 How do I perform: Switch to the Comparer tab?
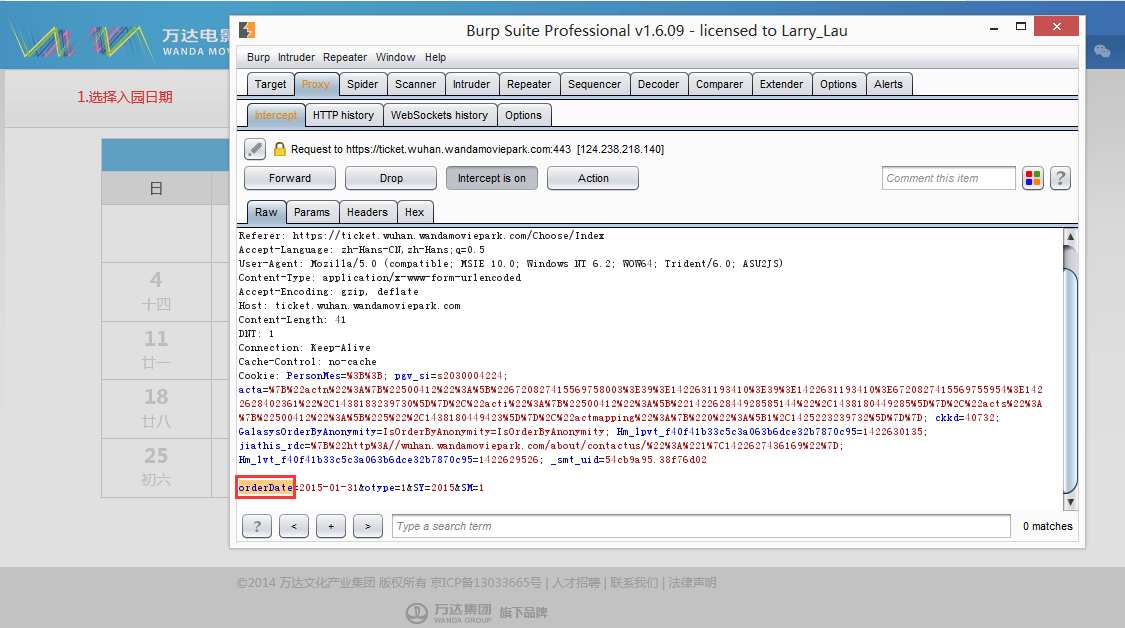pos(720,84)
